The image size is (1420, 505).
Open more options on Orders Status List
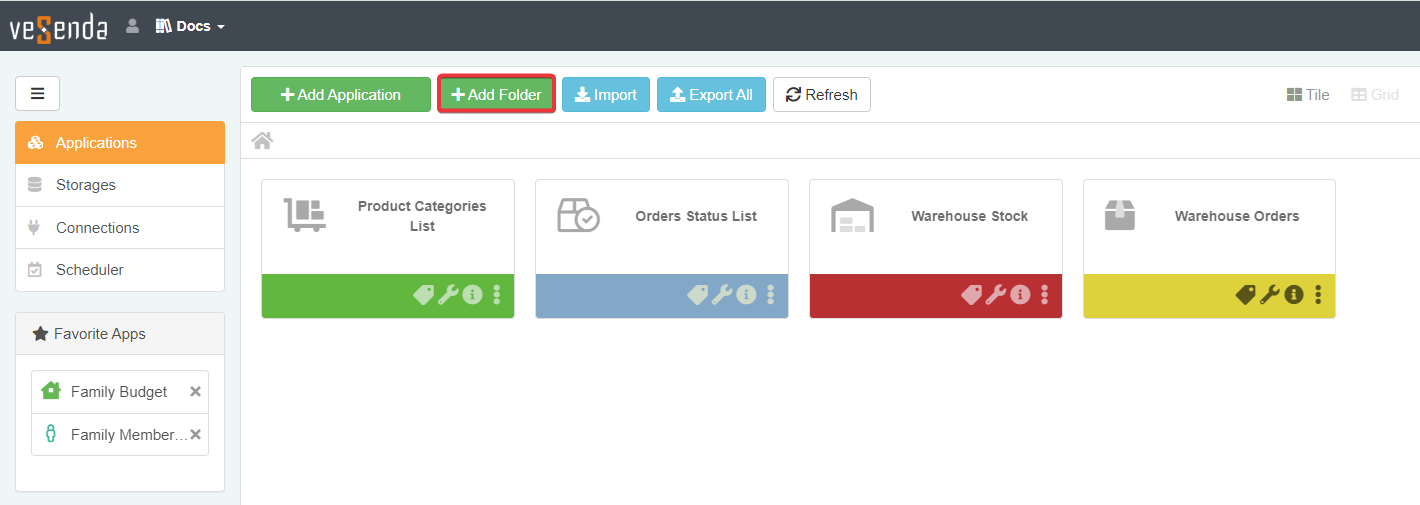click(x=770, y=294)
